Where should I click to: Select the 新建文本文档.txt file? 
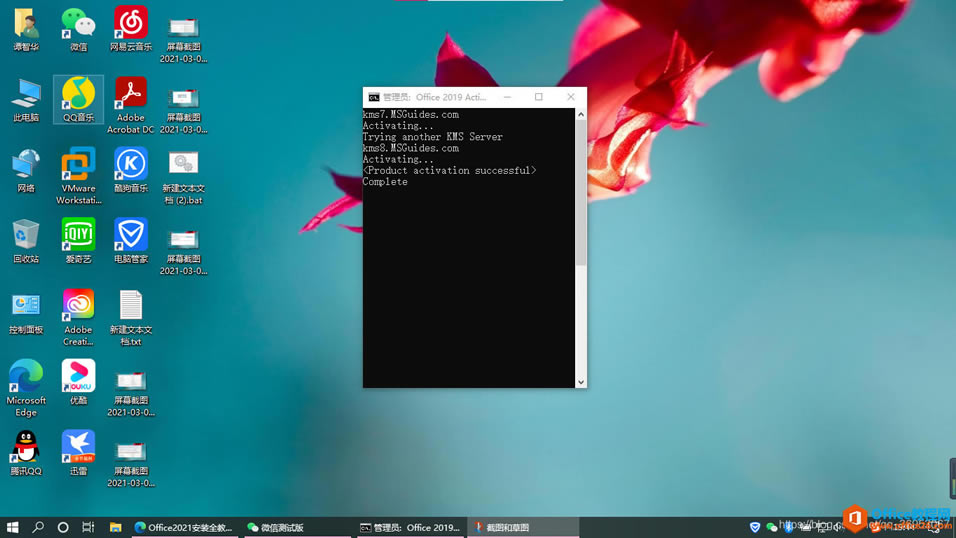tap(130, 317)
